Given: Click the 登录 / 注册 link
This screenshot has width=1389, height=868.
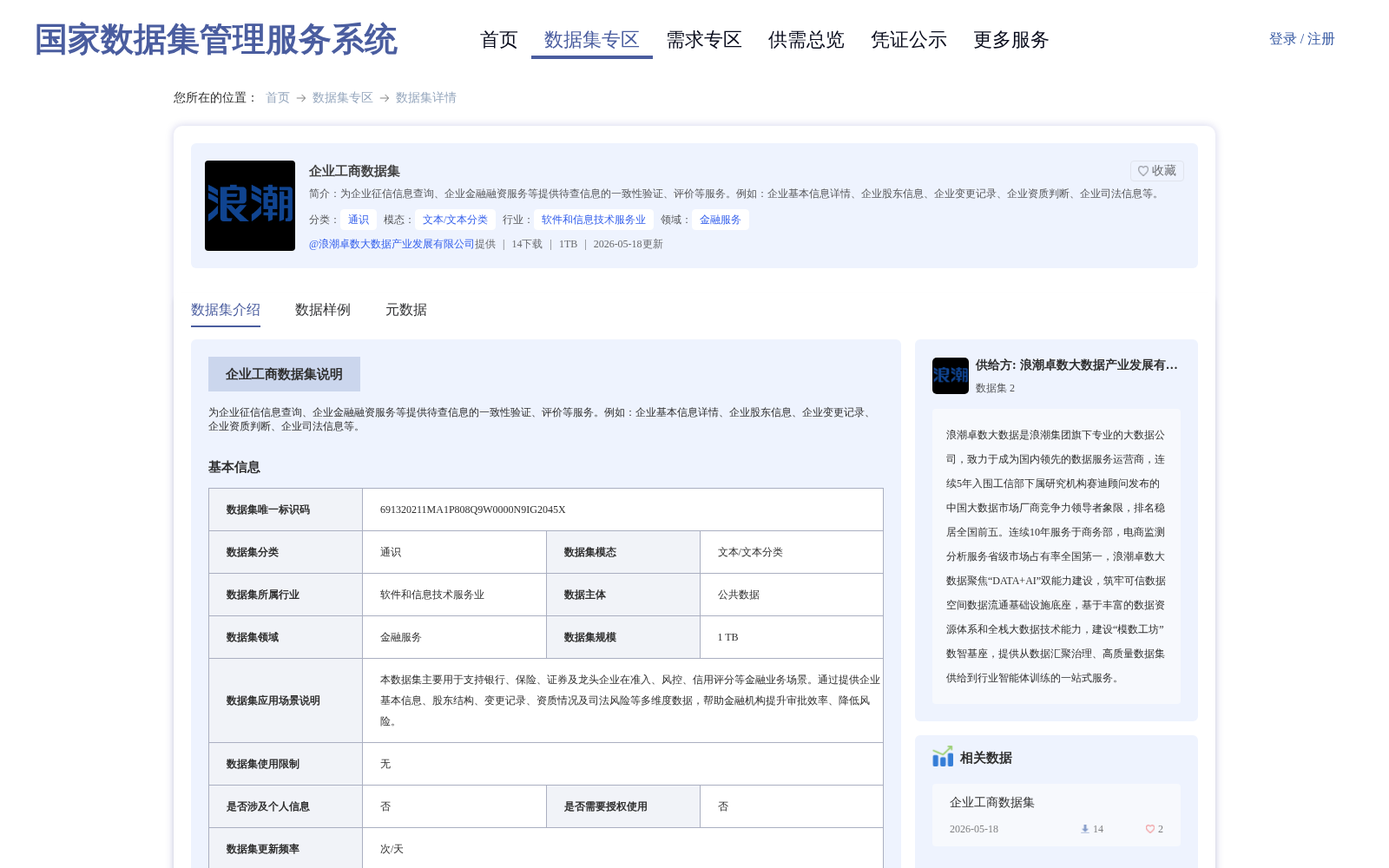Looking at the screenshot, I should 1302,39.
